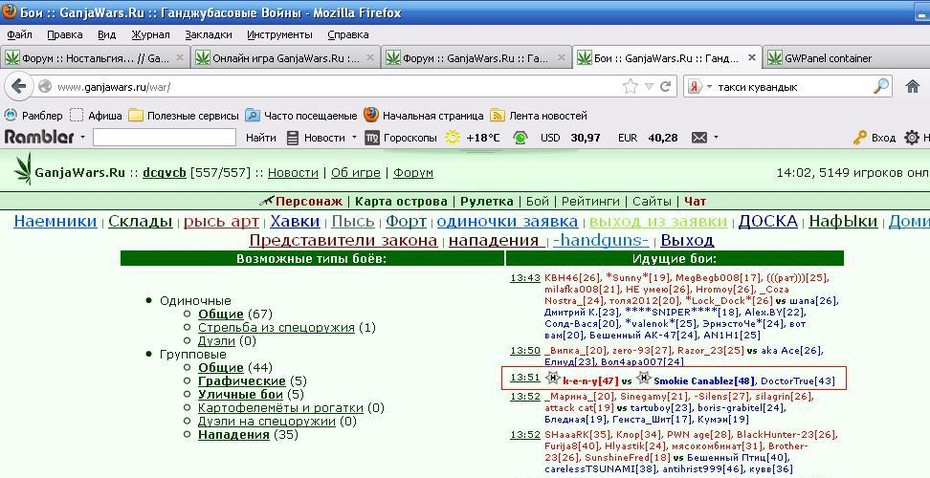
Task: Click the Rambler weather sun icon
Action: [453, 138]
